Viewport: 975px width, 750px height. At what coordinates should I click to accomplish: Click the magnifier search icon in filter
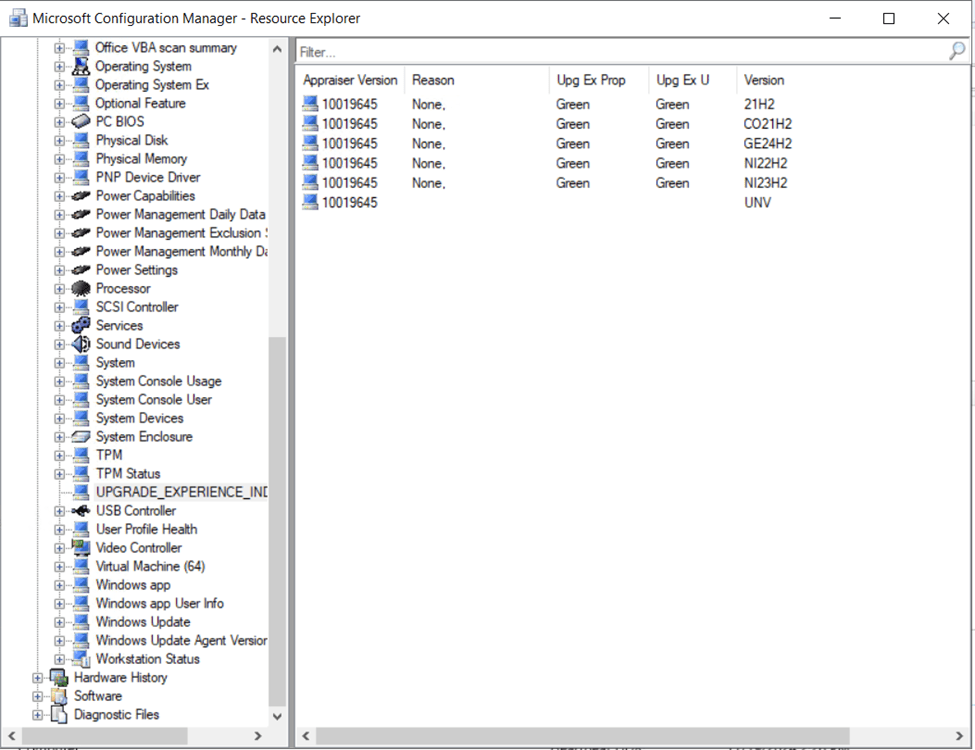(x=957, y=51)
